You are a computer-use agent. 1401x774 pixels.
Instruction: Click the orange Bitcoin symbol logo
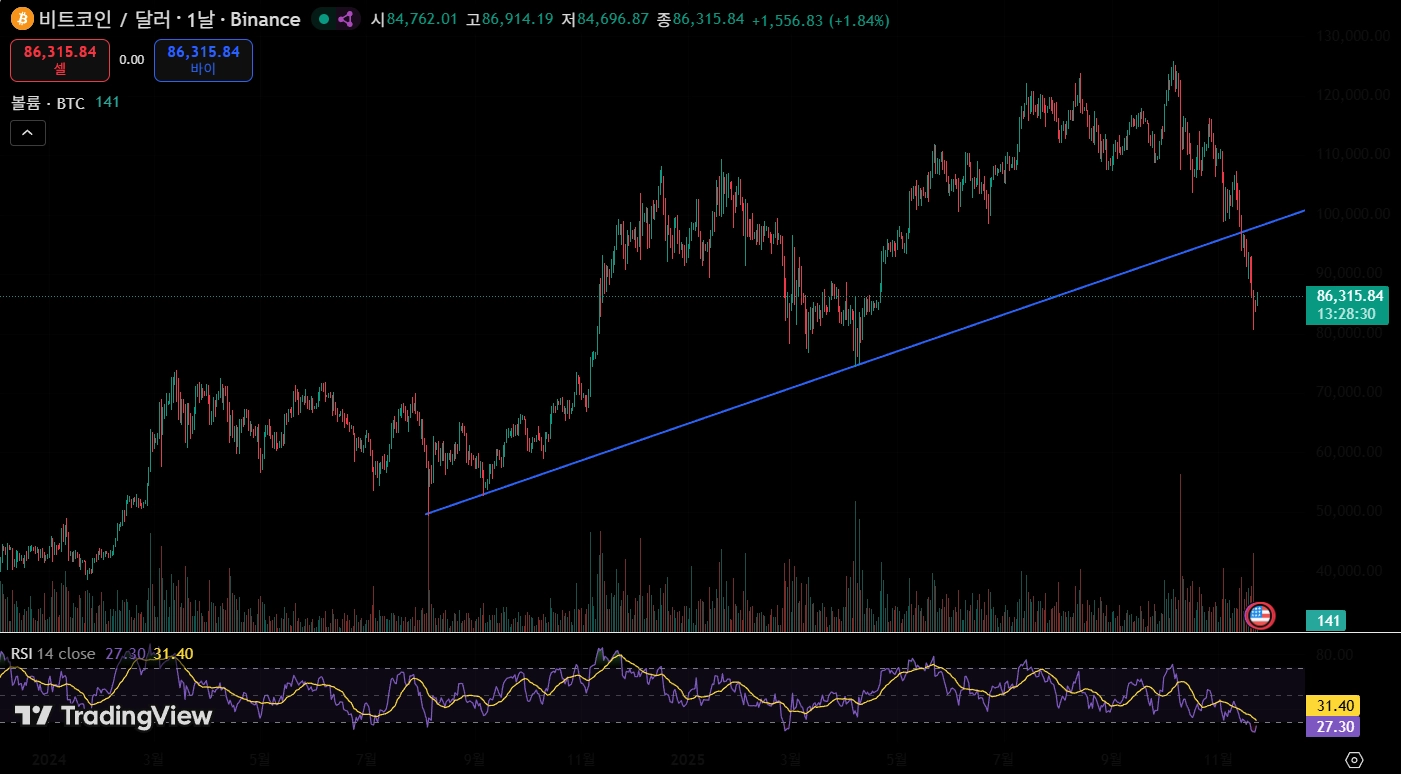coord(21,19)
